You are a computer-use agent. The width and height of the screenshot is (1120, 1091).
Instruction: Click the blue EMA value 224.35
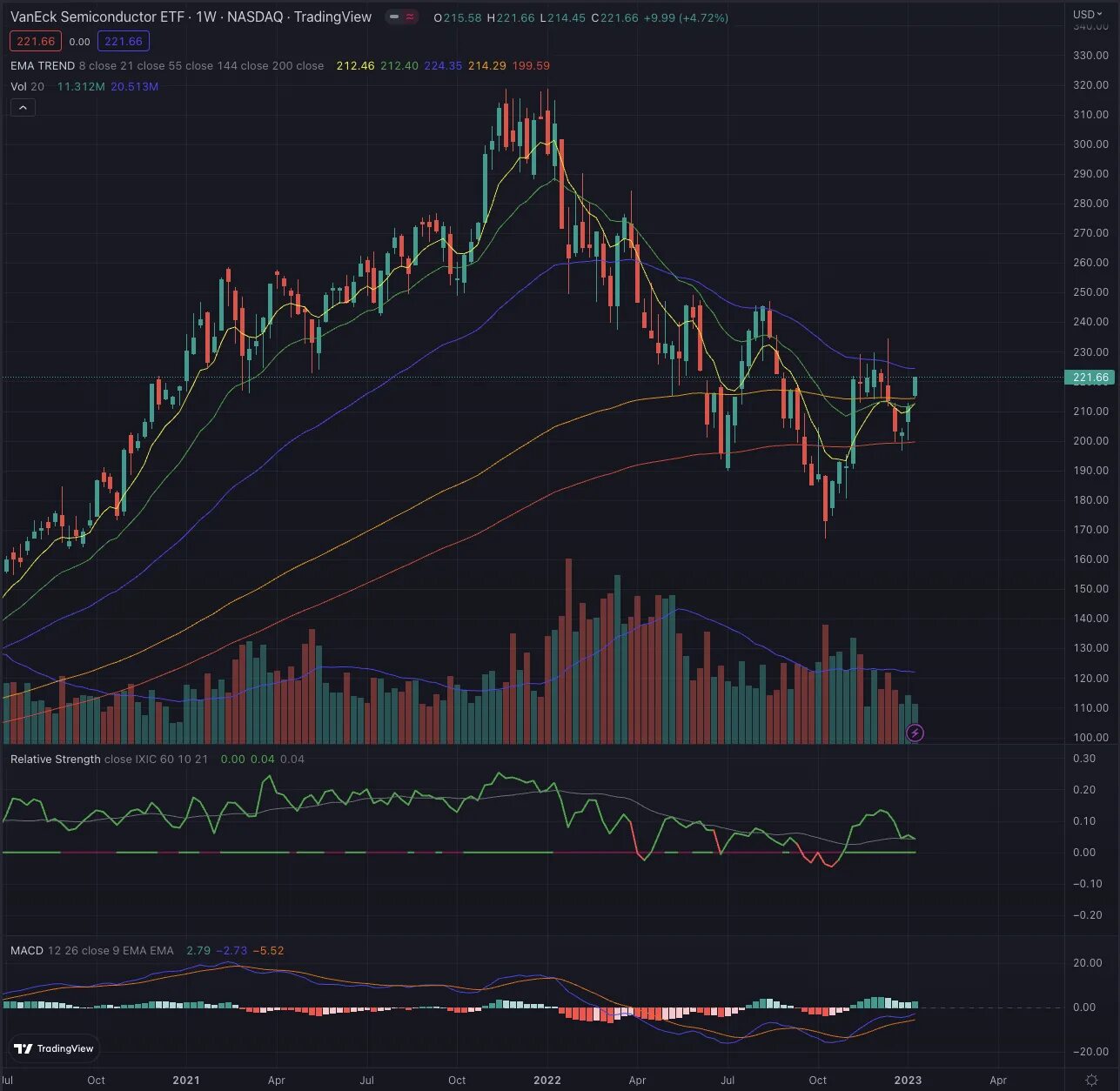click(x=443, y=65)
